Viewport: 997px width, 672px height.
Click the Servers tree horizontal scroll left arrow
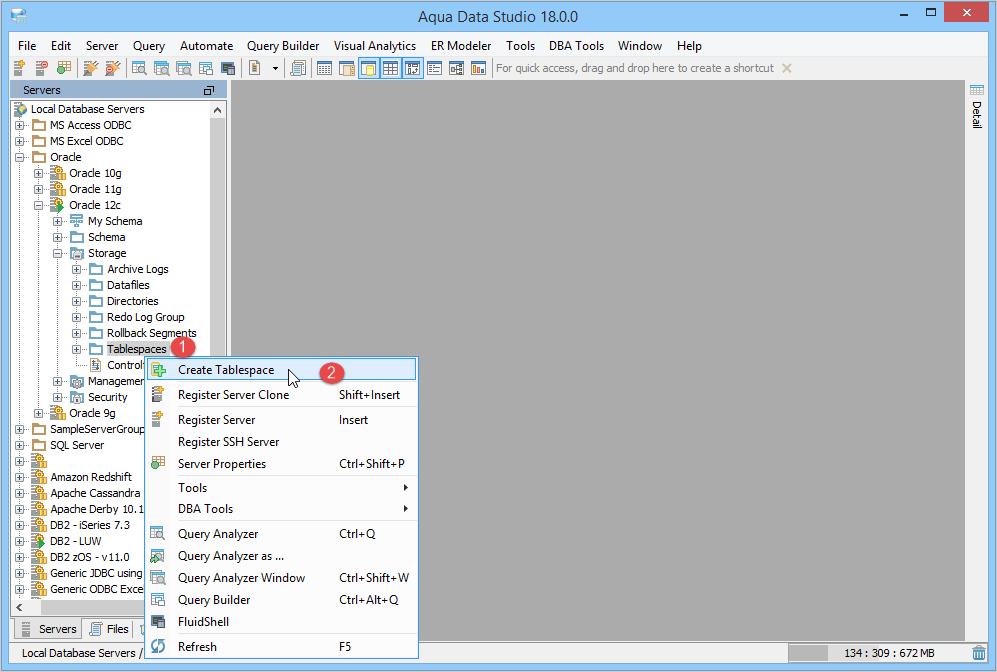[20, 607]
